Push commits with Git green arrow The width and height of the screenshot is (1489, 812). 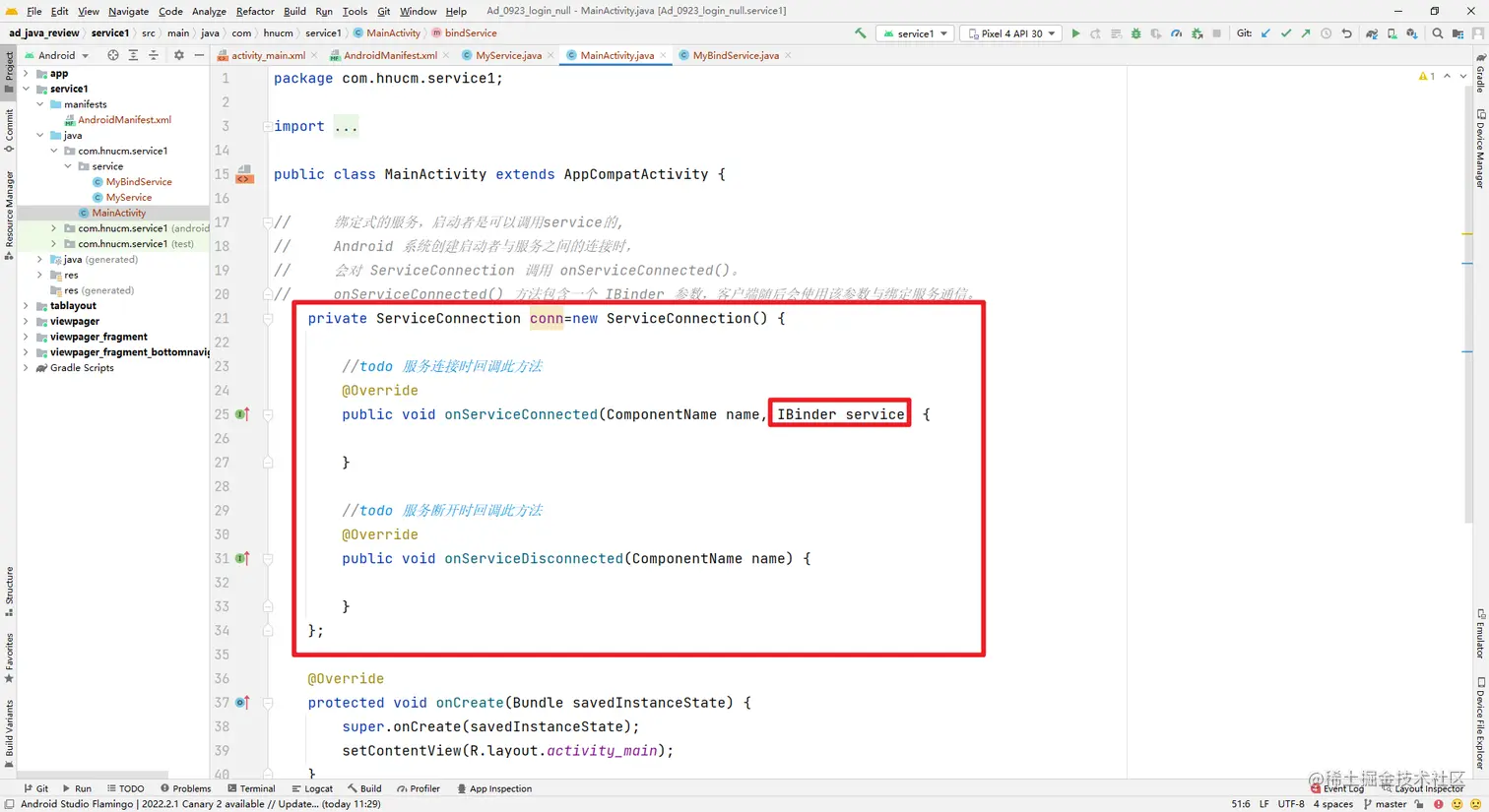[1306, 33]
